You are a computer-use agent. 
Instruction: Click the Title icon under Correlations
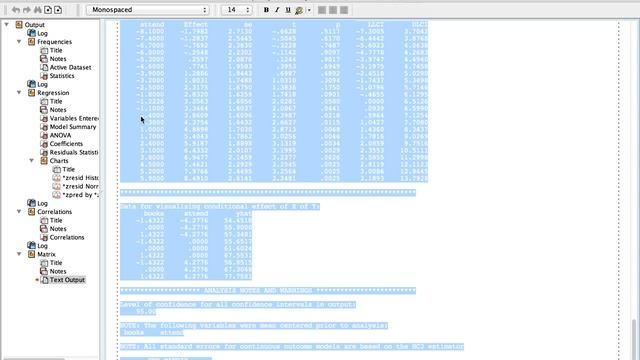click(x=44, y=220)
